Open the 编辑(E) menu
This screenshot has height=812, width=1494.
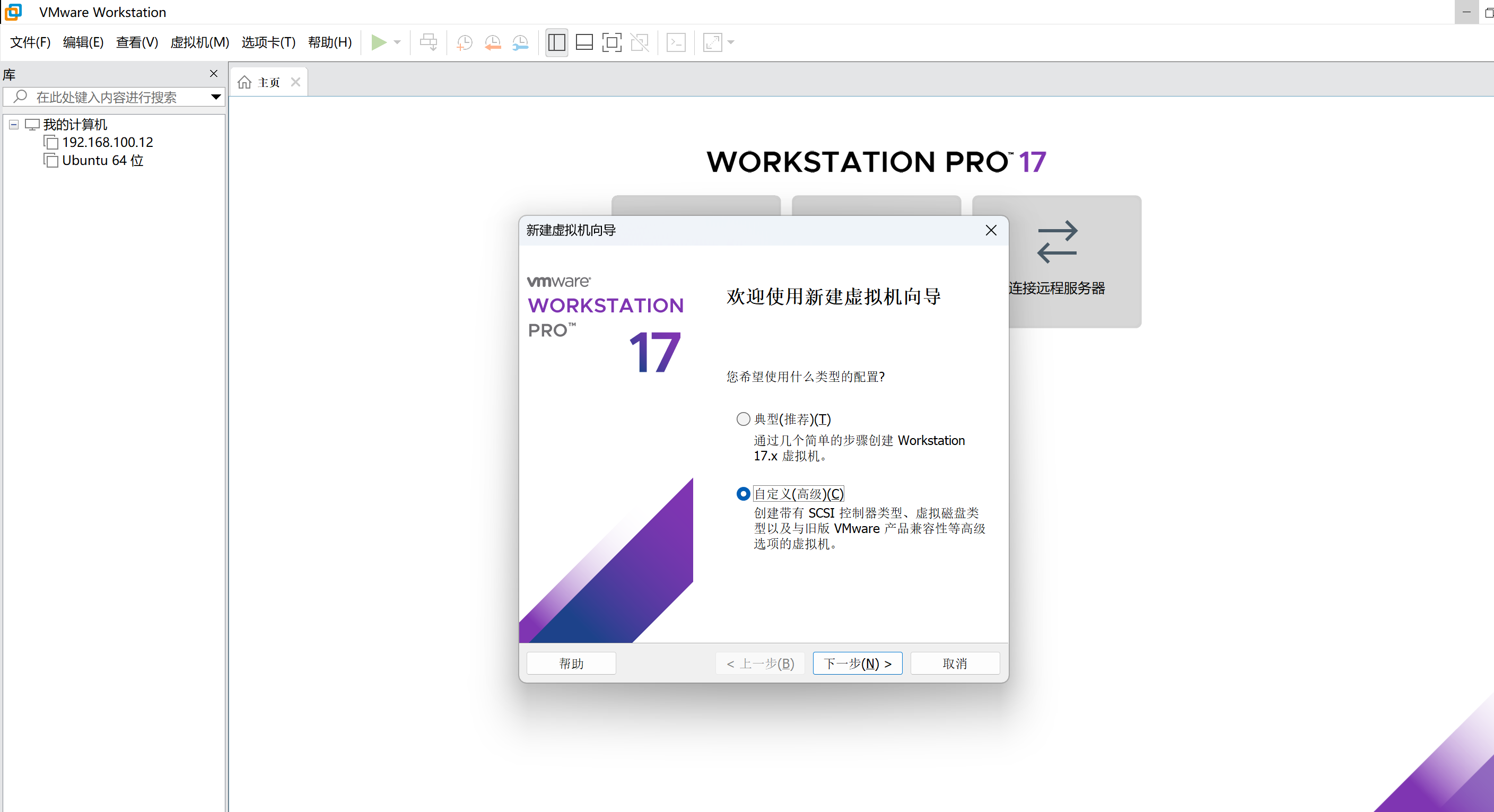[83, 42]
